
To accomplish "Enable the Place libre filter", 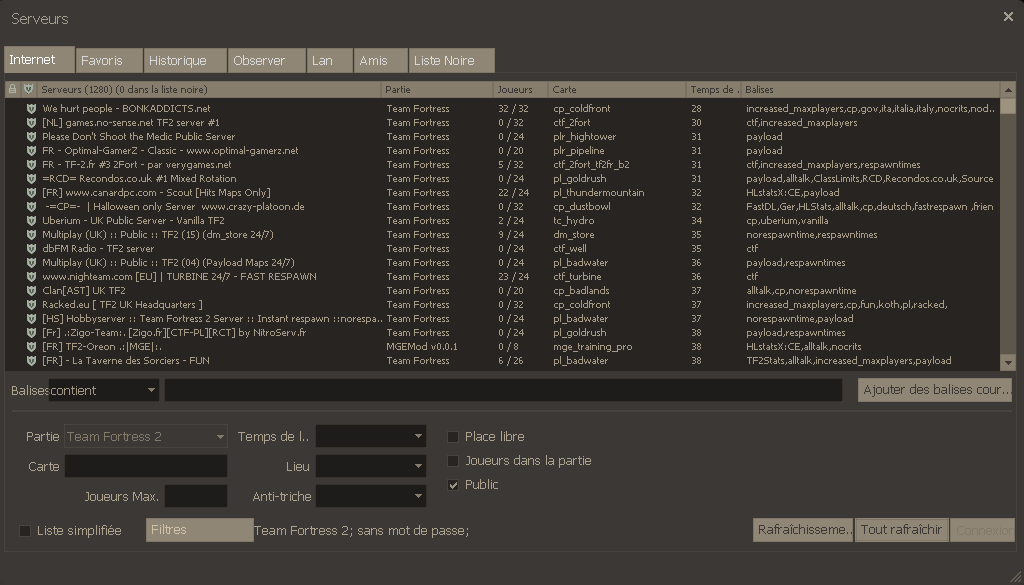I will tap(454, 436).
